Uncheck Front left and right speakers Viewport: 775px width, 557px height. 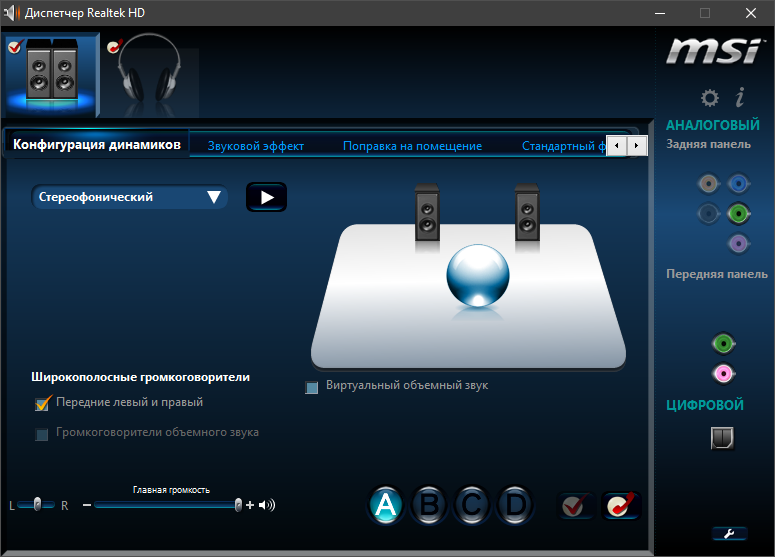pos(43,403)
